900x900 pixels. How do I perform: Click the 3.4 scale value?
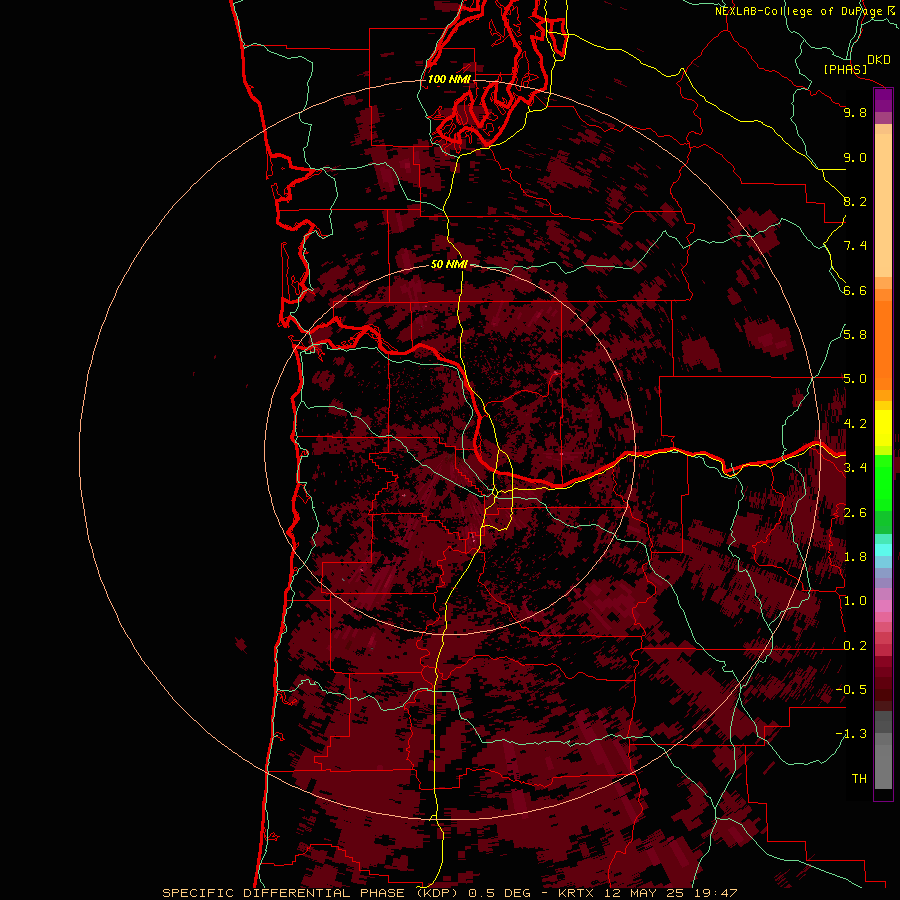855,468
